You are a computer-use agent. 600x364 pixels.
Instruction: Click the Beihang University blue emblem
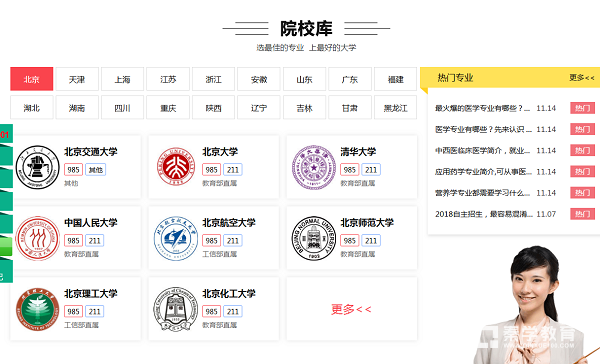click(176, 238)
